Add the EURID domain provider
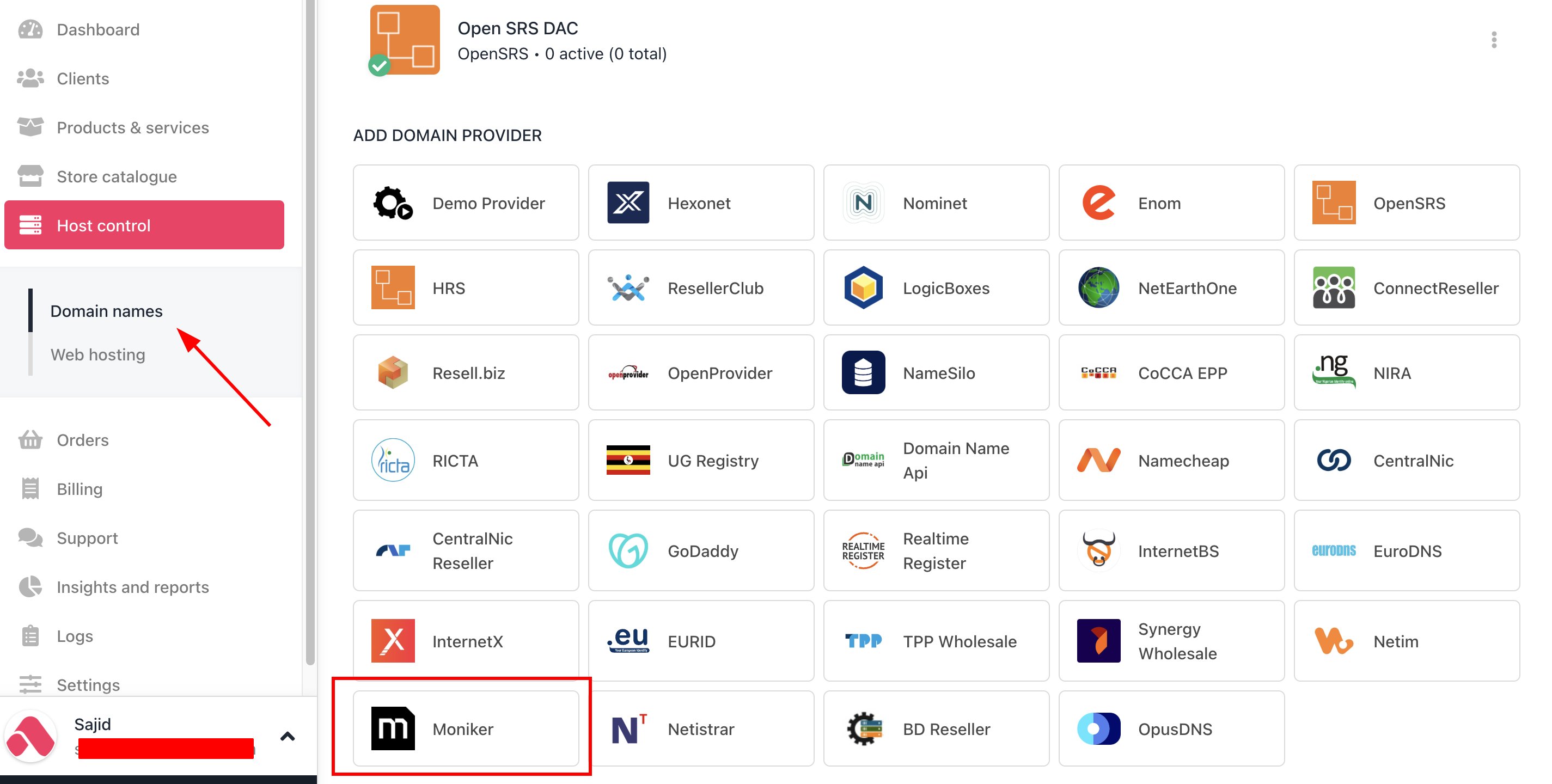This screenshot has height=784, width=1552. tap(701, 641)
